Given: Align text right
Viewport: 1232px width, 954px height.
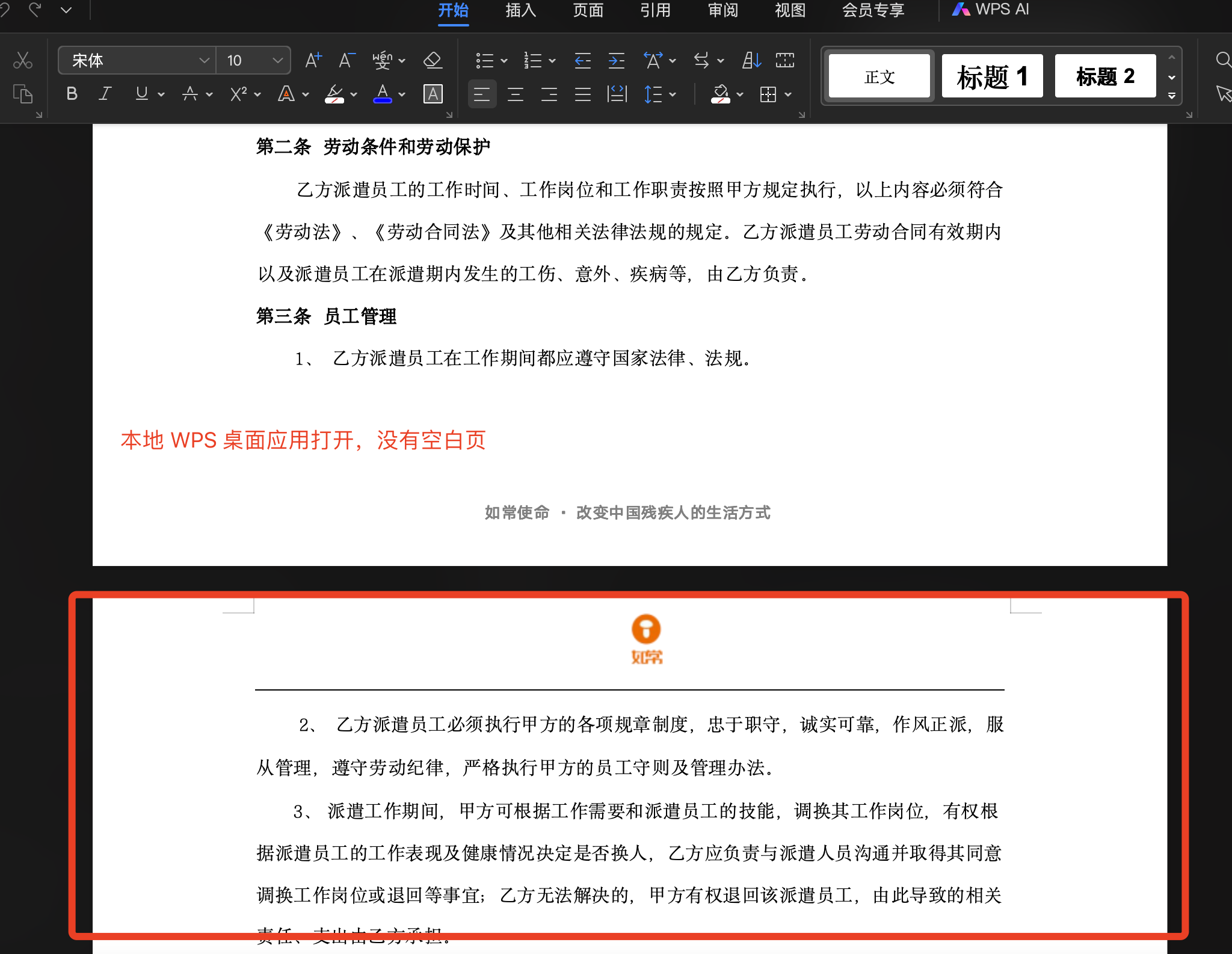Looking at the screenshot, I should click(x=549, y=94).
